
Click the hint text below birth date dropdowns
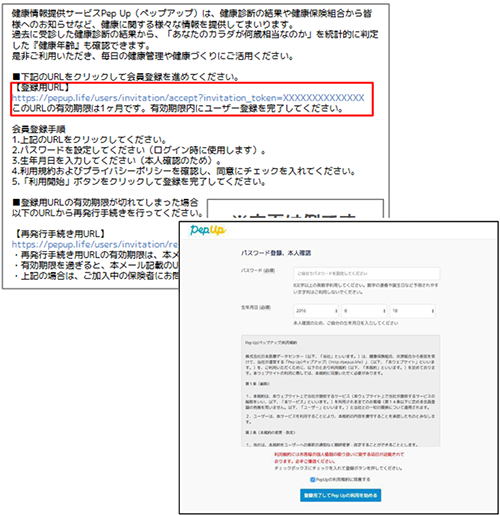click(346, 323)
